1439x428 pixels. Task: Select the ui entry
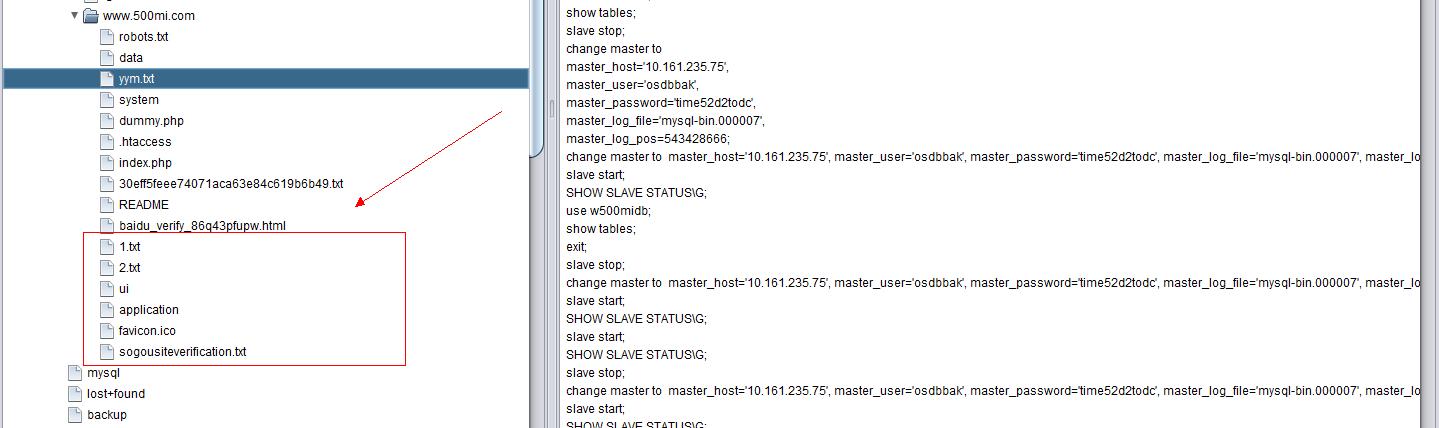click(124, 289)
